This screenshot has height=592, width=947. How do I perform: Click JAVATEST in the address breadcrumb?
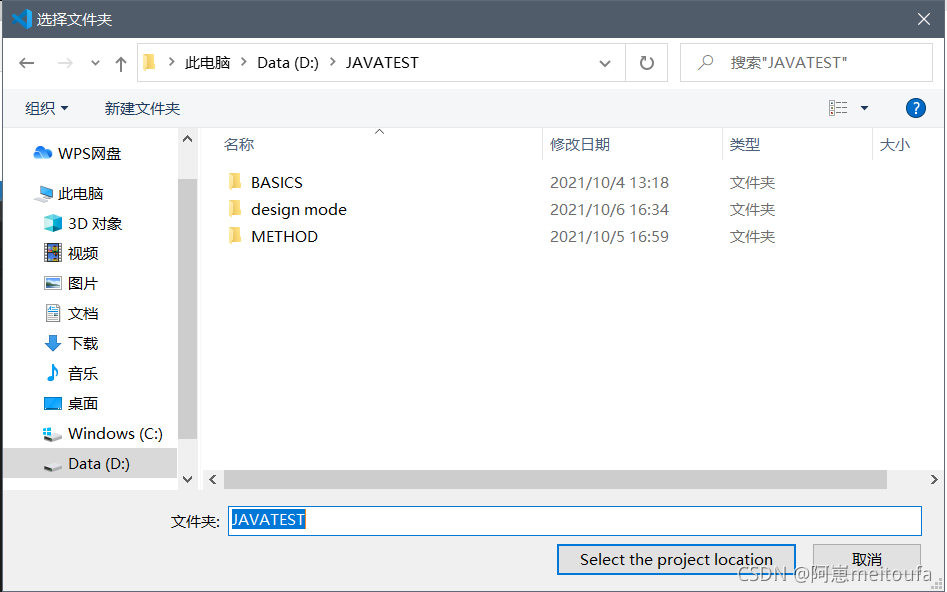click(382, 63)
